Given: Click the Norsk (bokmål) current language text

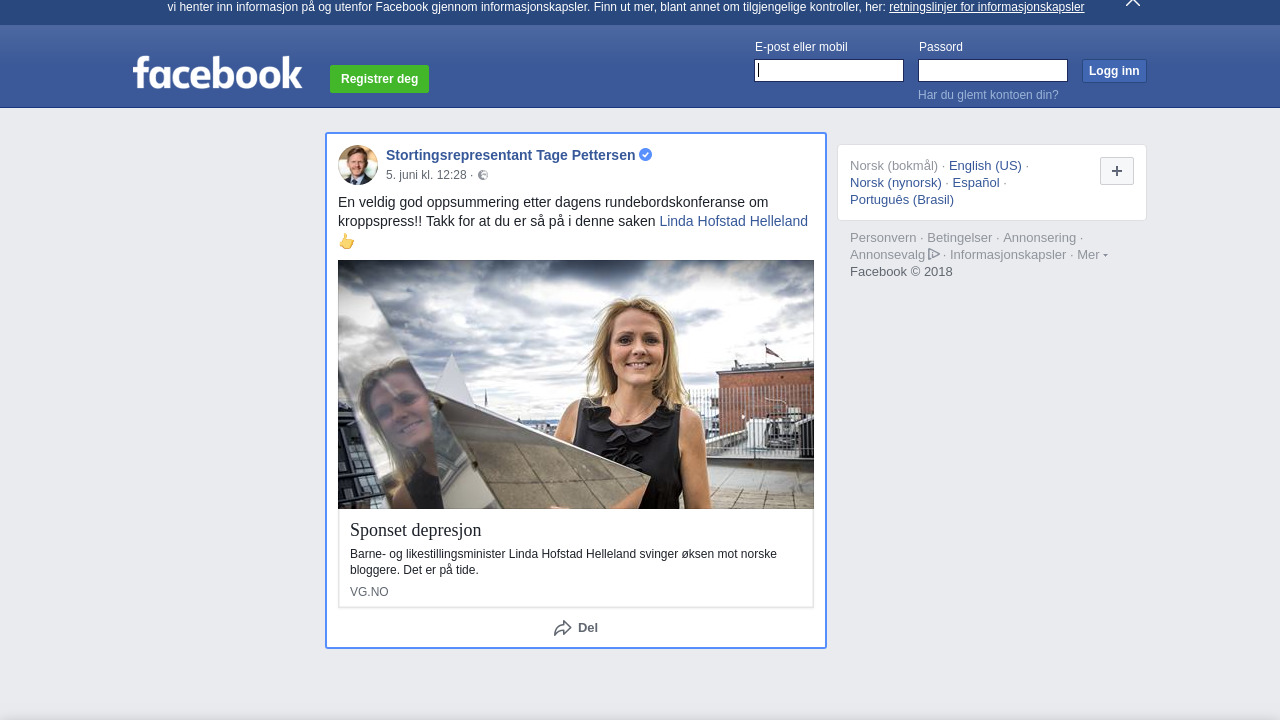Looking at the screenshot, I should pyautogui.click(x=894, y=166).
